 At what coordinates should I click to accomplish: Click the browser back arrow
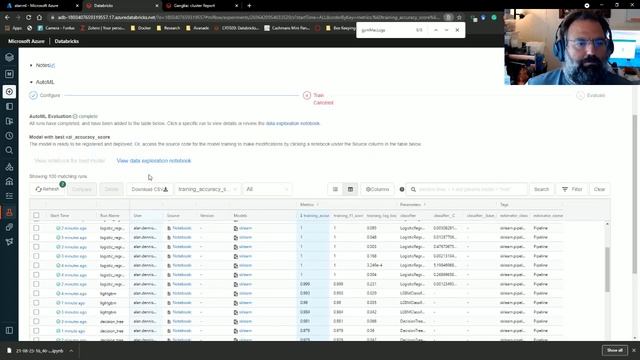click(x=7, y=18)
